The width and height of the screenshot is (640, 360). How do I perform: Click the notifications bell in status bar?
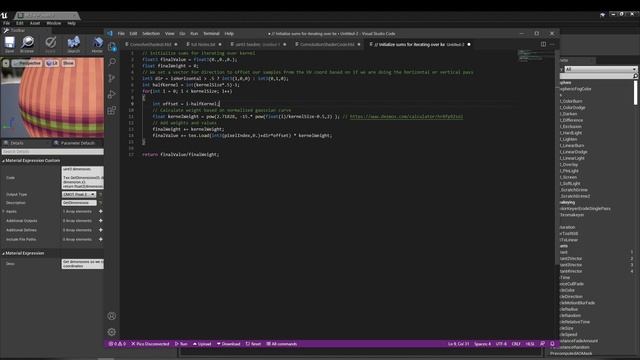pos(552,344)
